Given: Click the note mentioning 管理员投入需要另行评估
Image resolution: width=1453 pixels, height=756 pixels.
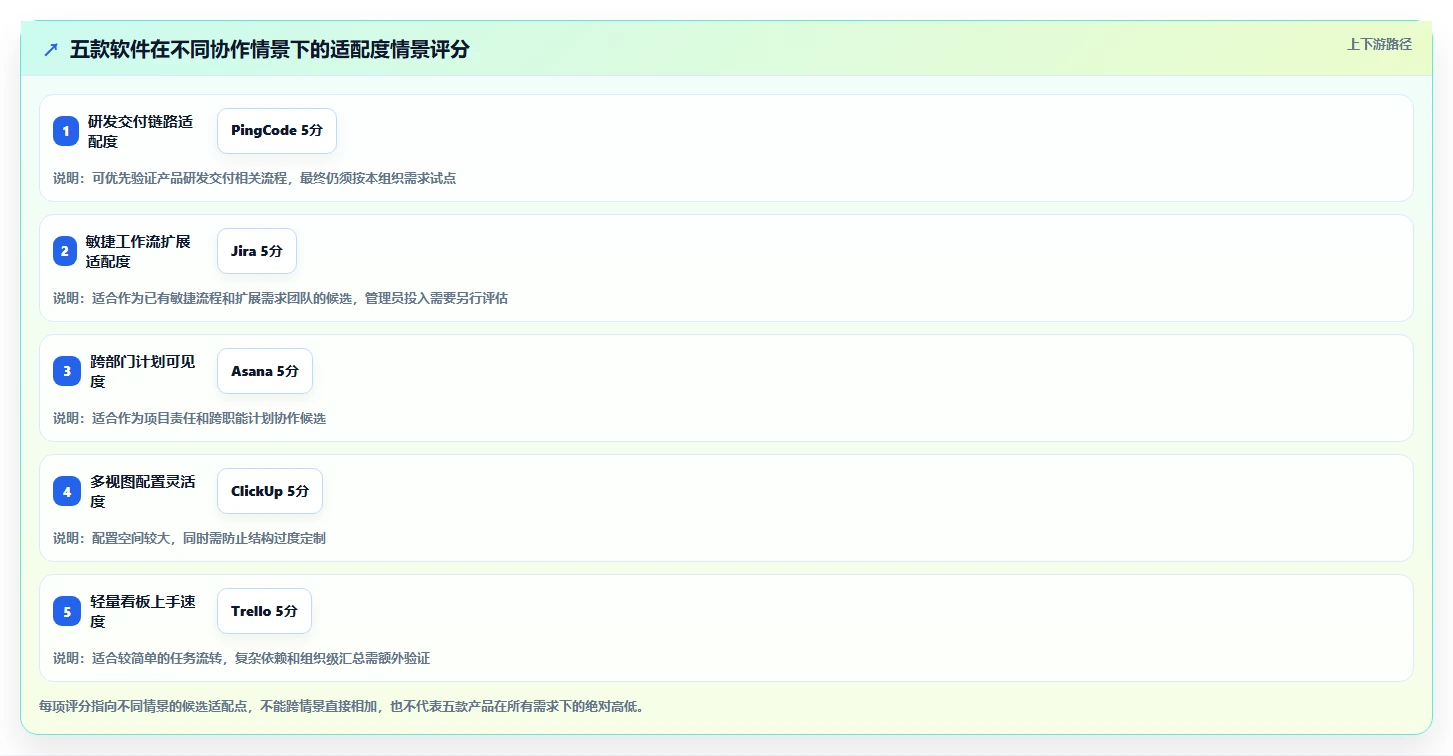Looking at the screenshot, I should [280, 298].
